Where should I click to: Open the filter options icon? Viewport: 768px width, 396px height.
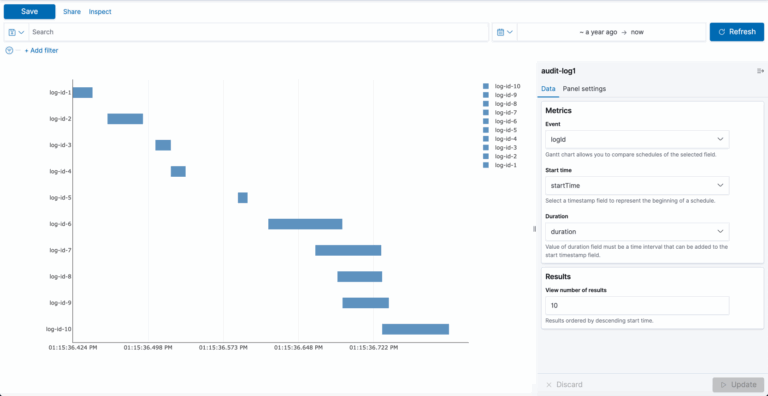9,50
